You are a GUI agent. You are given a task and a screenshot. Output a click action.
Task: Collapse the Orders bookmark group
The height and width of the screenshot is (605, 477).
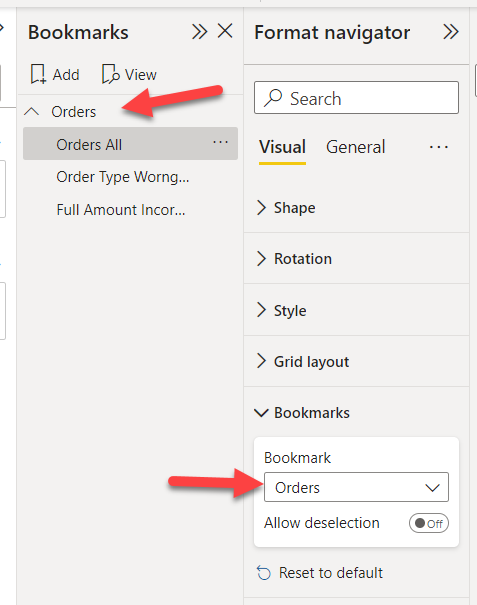32,112
